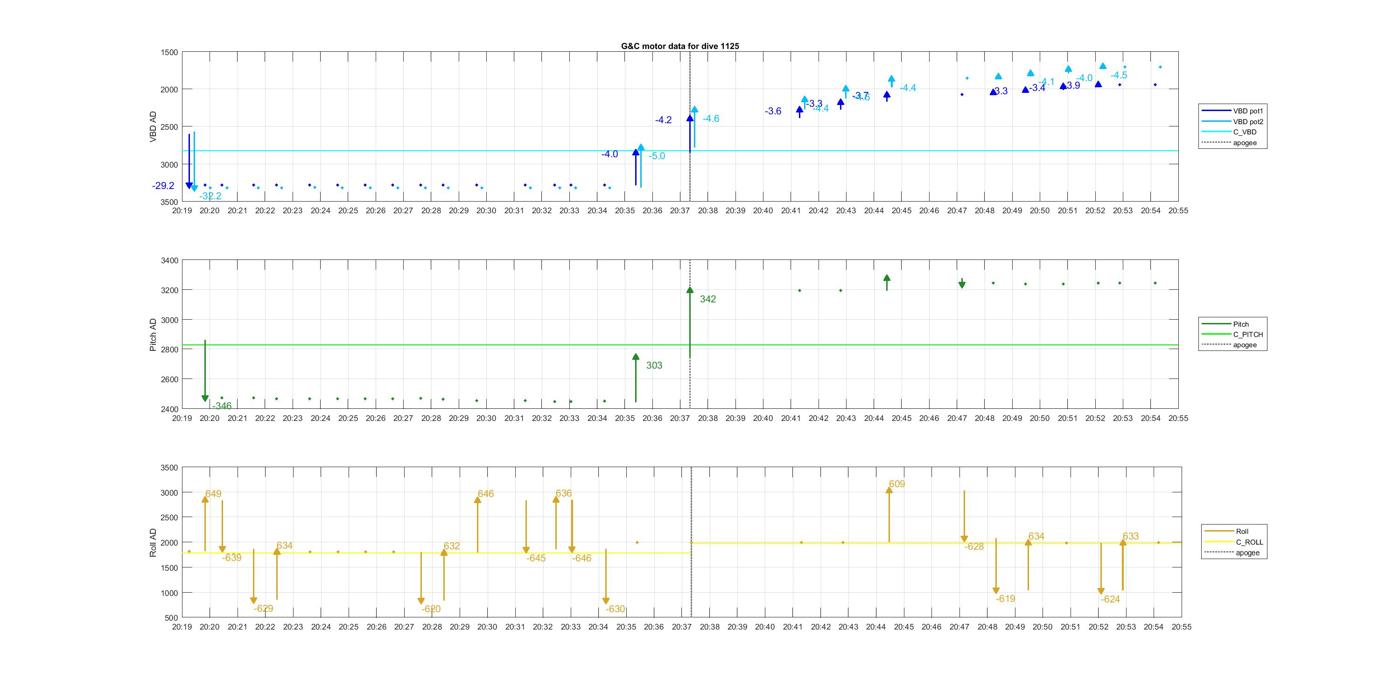The image size is (1400, 693).
Task: Click the '-628' roll data label
Action: 974,547
